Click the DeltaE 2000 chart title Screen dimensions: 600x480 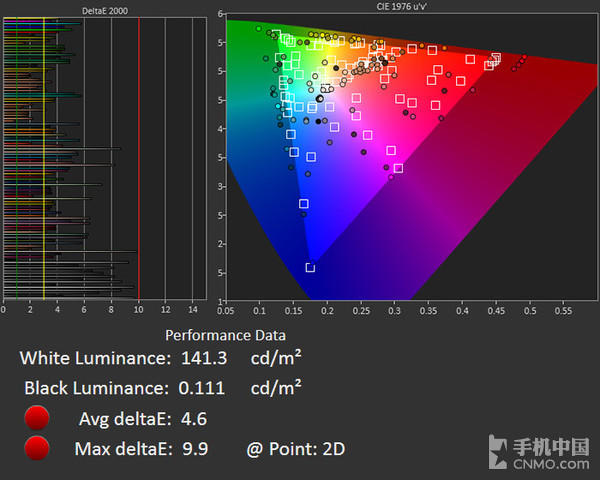pos(105,11)
